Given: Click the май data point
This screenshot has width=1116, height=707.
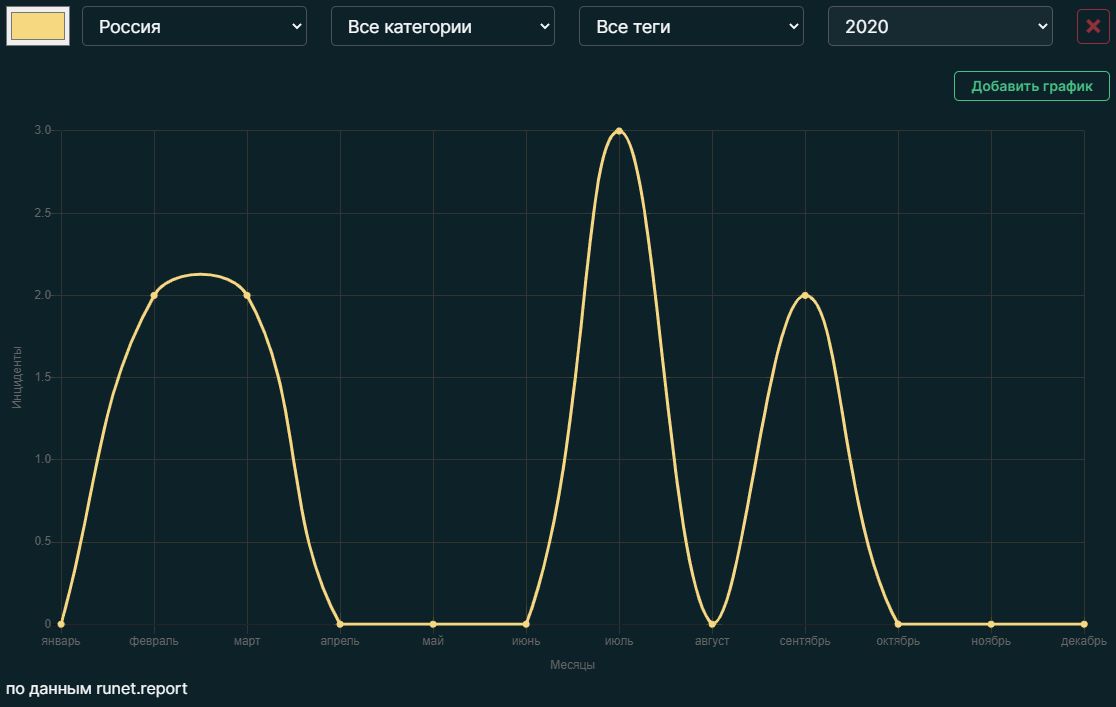Looking at the screenshot, I should click(433, 624).
